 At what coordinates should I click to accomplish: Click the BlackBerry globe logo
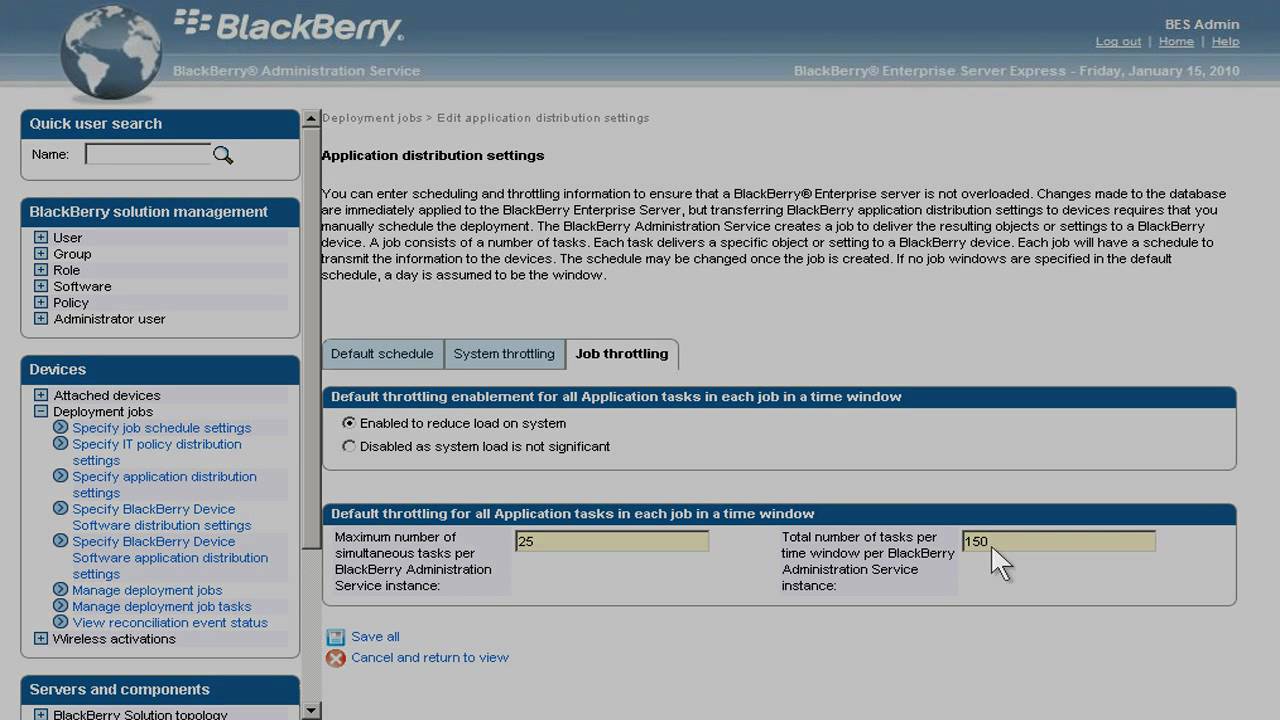click(x=110, y=52)
